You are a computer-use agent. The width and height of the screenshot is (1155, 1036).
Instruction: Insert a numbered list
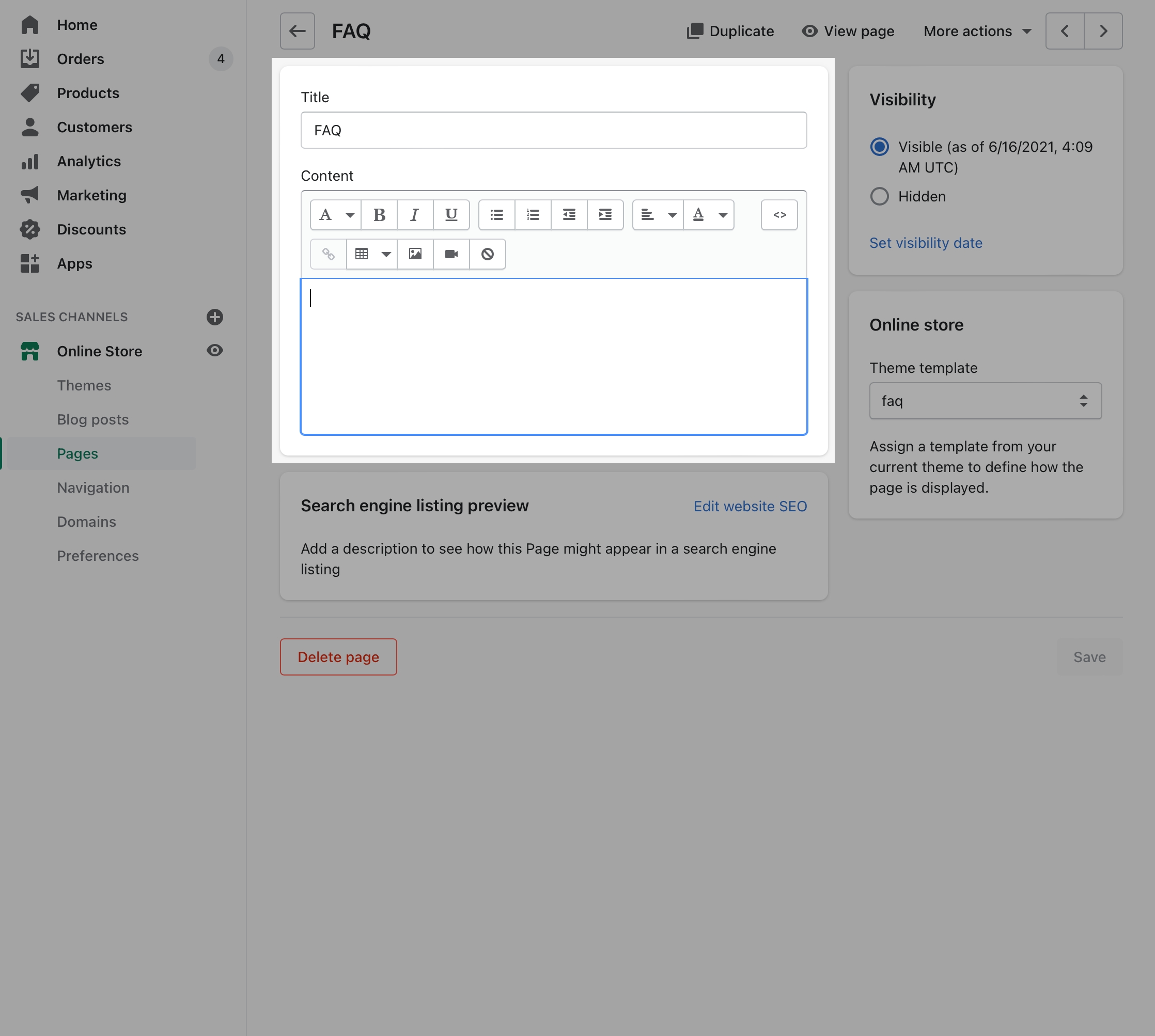click(533, 215)
